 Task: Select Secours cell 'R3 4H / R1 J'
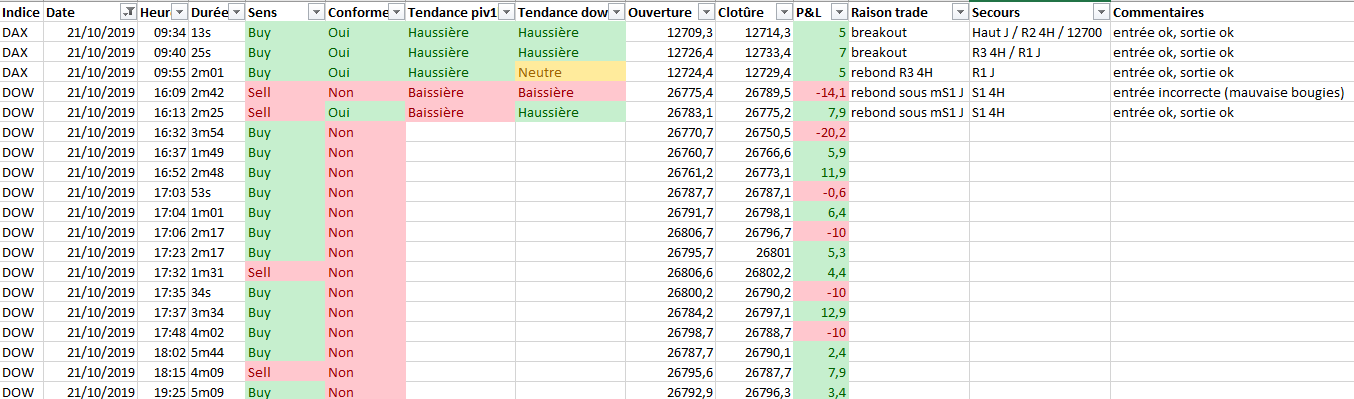1040,52
